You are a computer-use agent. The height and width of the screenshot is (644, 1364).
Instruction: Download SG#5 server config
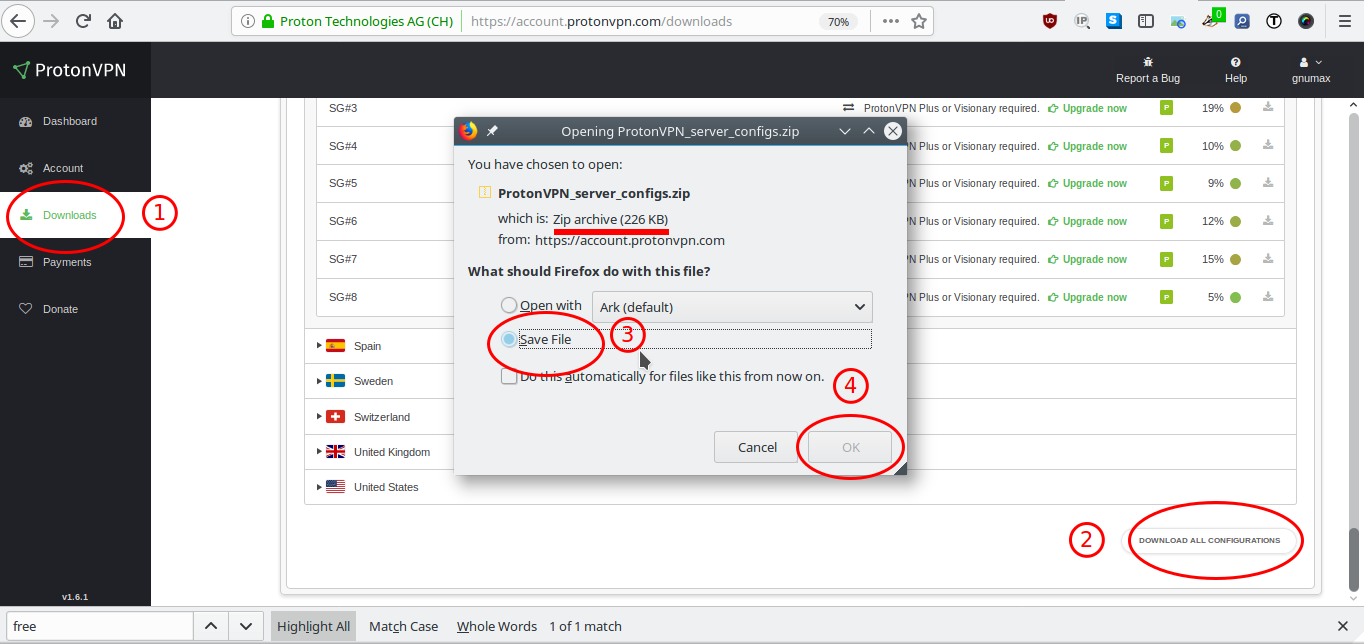tap(1268, 183)
